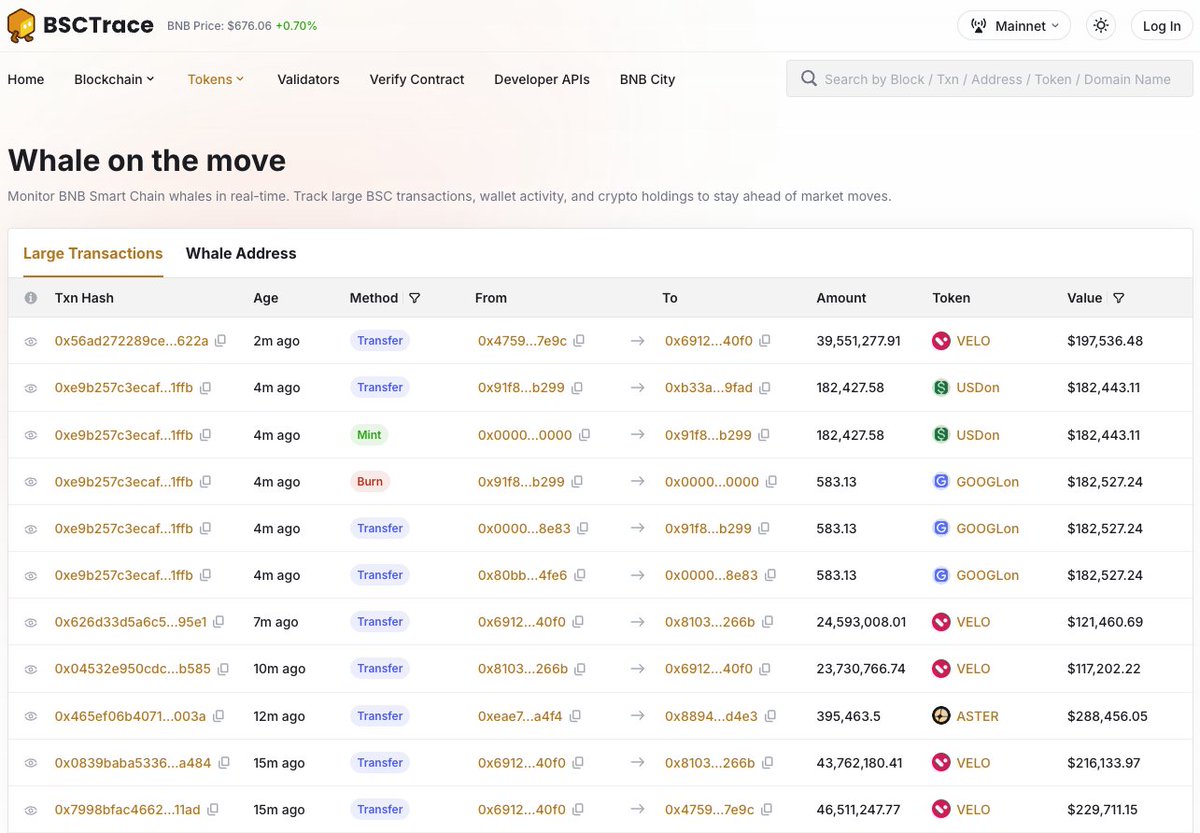Copy txn hash 0x56ad272289ce...622a
1200x833 pixels.
[220, 341]
